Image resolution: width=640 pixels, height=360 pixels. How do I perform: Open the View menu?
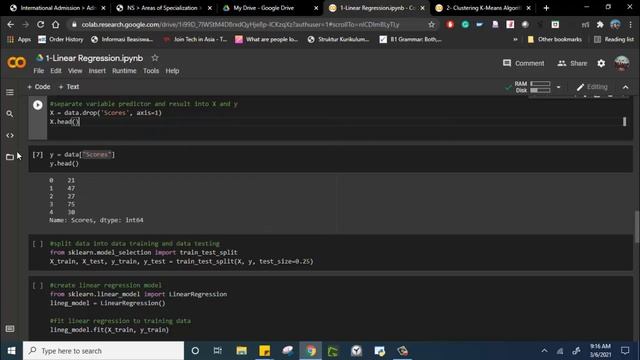coord(75,71)
